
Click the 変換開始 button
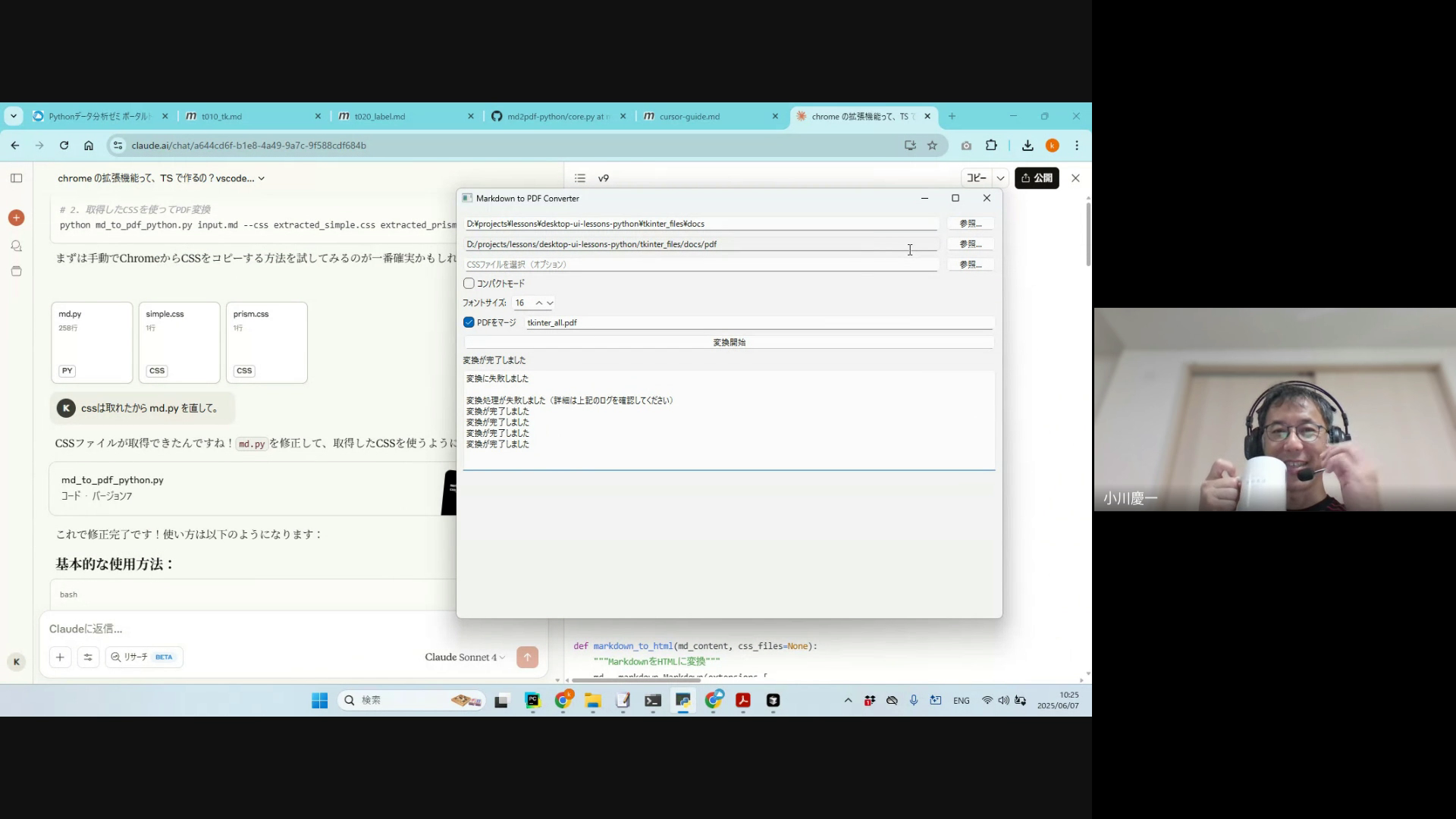(x=729, y=343)
